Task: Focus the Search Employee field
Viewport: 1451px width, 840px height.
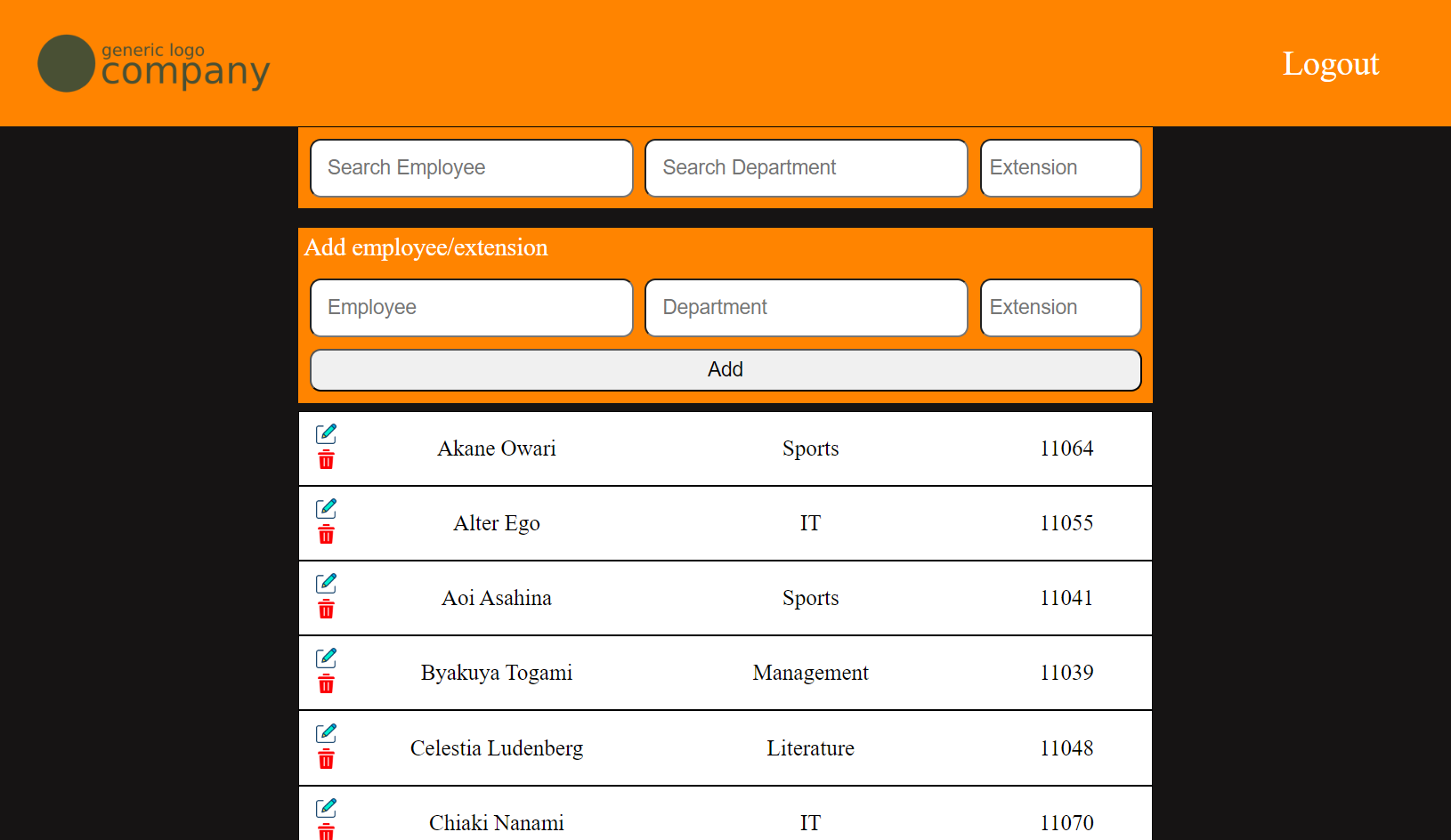Action: (x=472, y=167)
